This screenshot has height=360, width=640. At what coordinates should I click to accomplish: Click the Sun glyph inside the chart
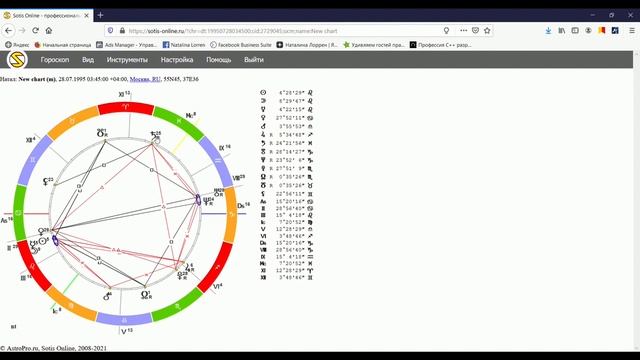[x=42, y=241]
